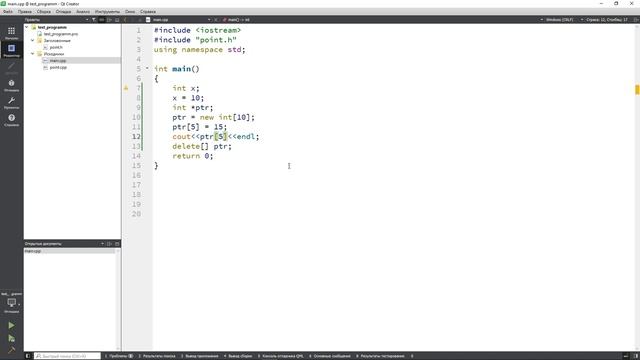Click the yellow marker on editor scrollbar
640x360 pixels.
point(637,89)
